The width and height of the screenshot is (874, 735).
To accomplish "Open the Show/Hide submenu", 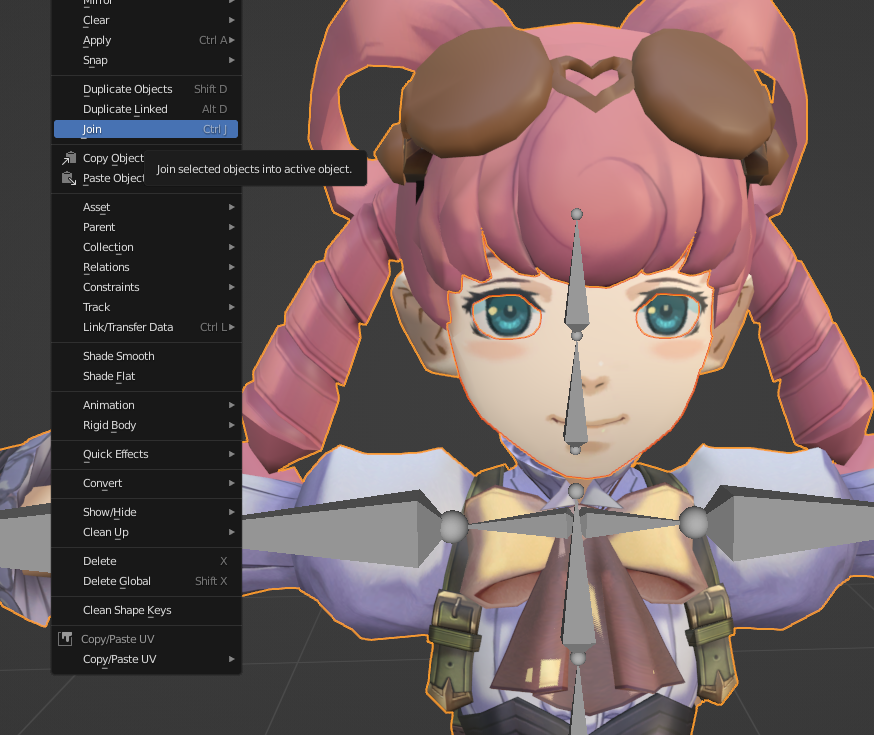I will pyautogui.click(x=146, y=513).
